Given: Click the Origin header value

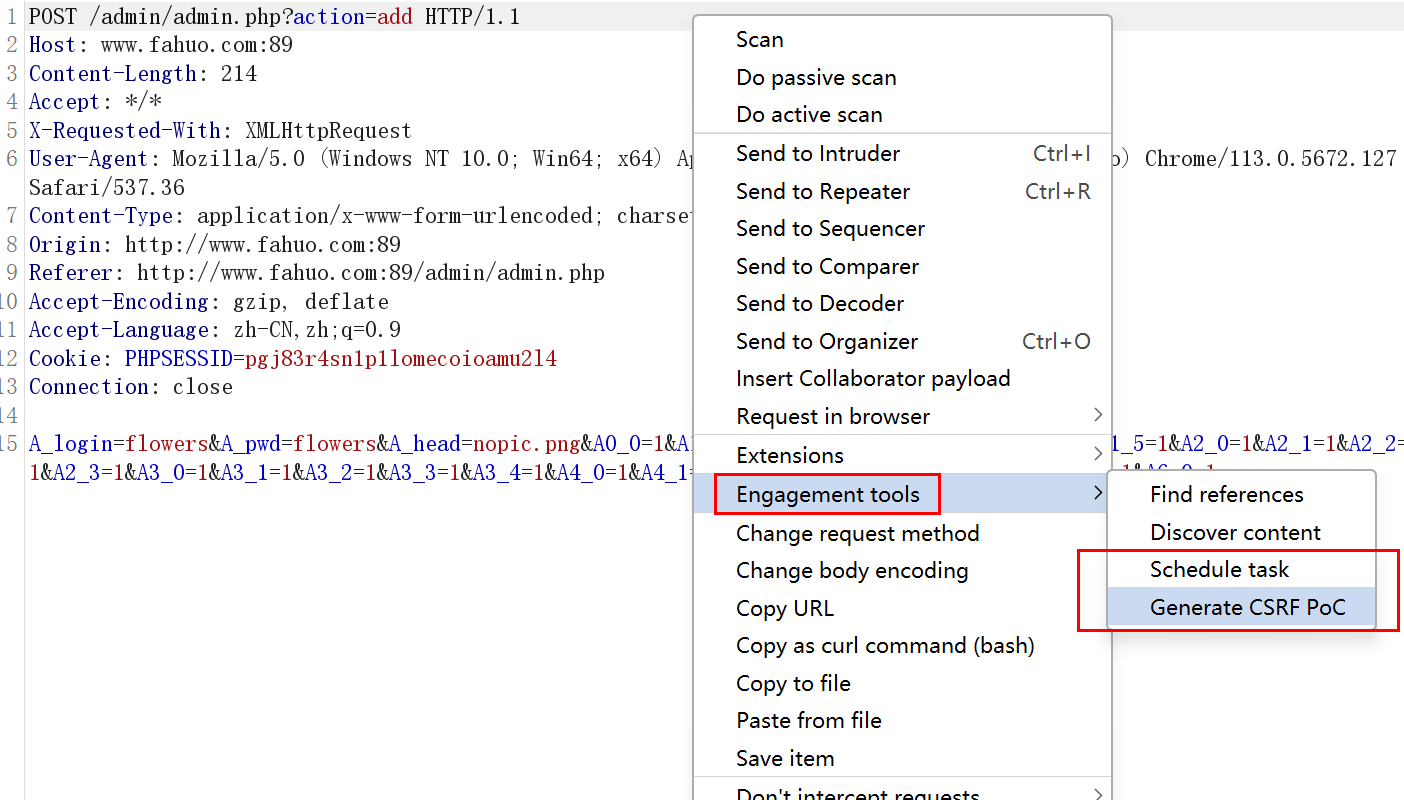Looking at the screenshot, I should (x=263, y=244).
